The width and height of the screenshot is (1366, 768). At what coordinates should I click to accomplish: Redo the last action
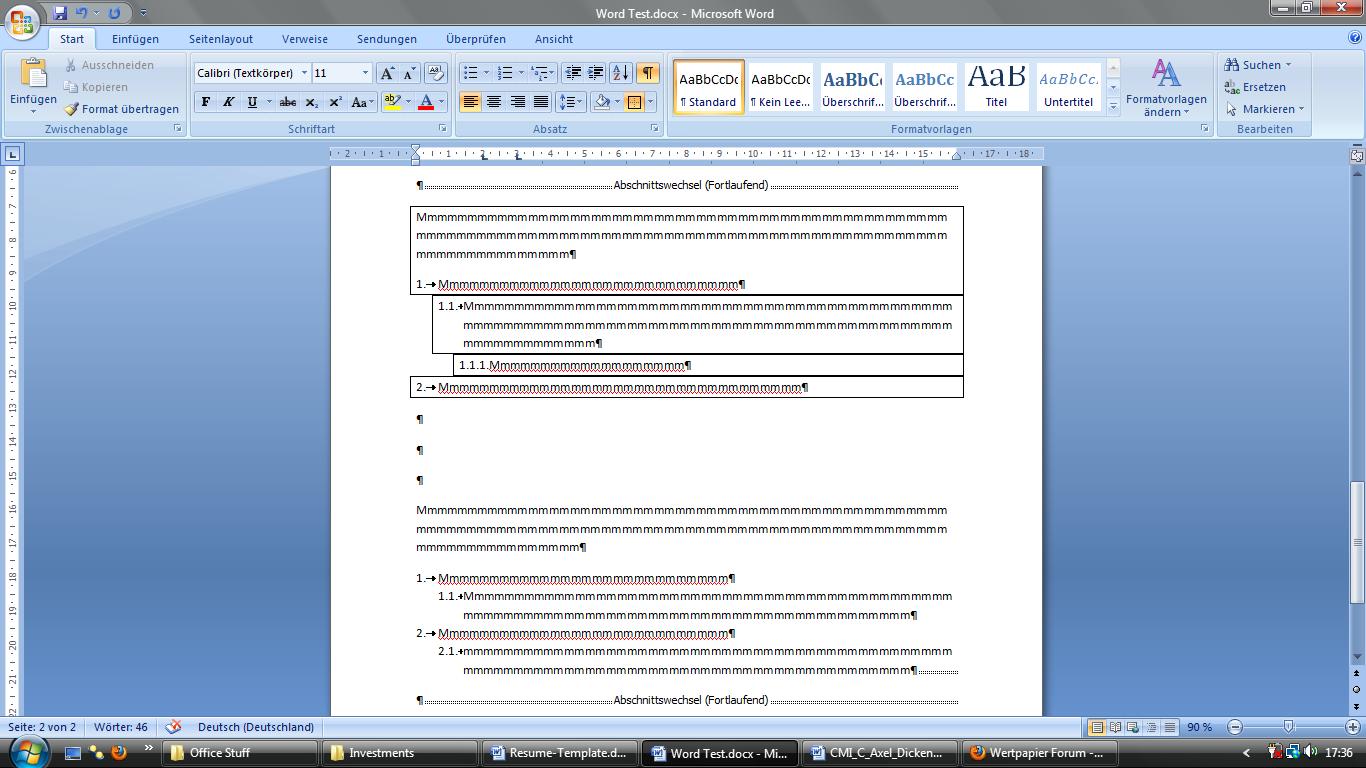click(x=114, y=13)
